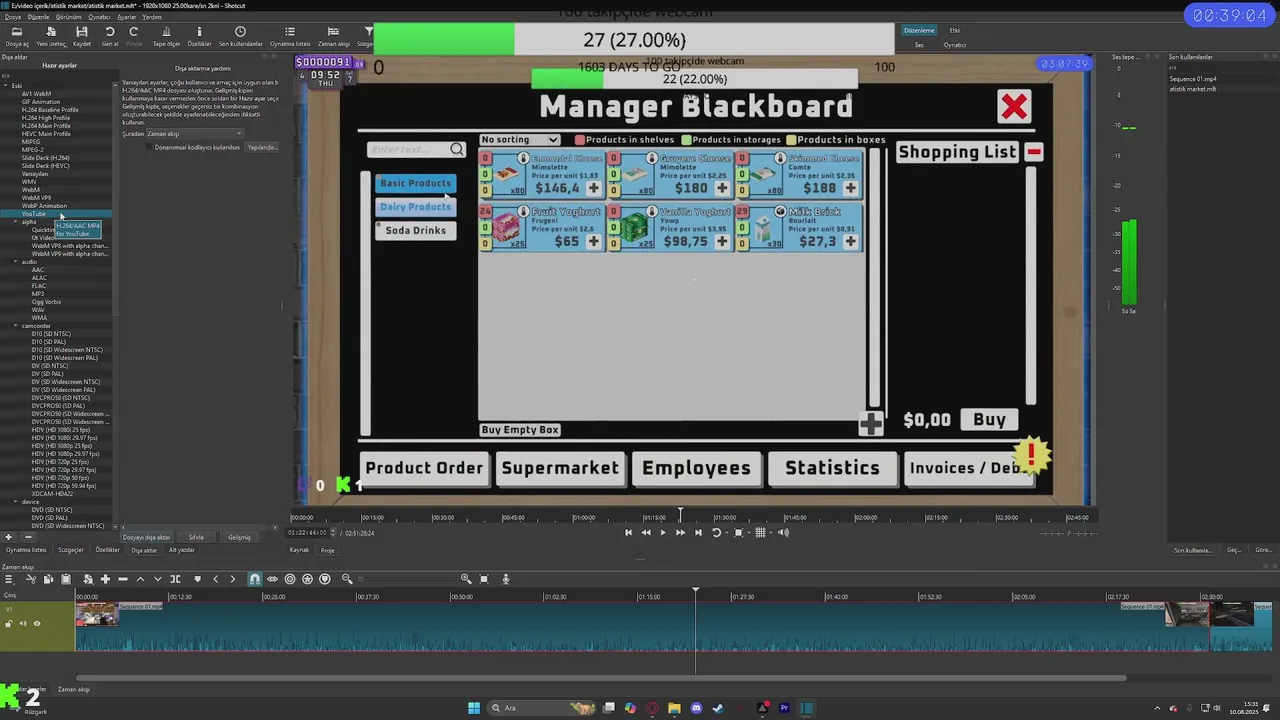The width and height of the screenshot is (1280, 720).
Task: Overwrite clip with the down-chevron icon
Action: pos(157,579)
